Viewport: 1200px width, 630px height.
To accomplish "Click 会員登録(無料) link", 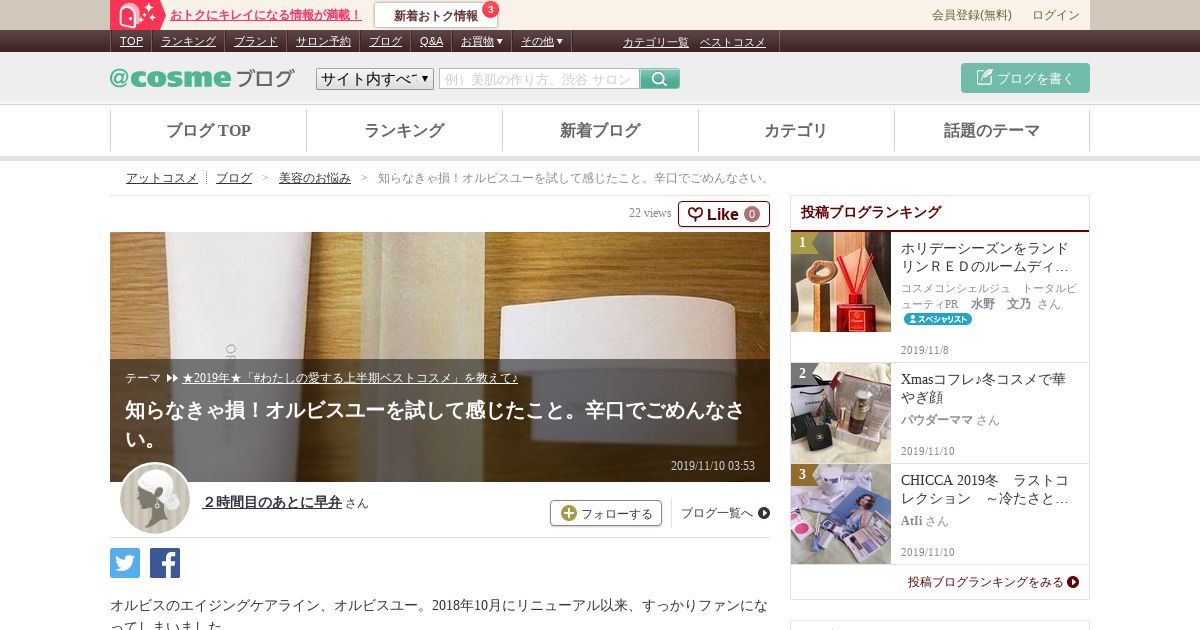I will point(972,15).
